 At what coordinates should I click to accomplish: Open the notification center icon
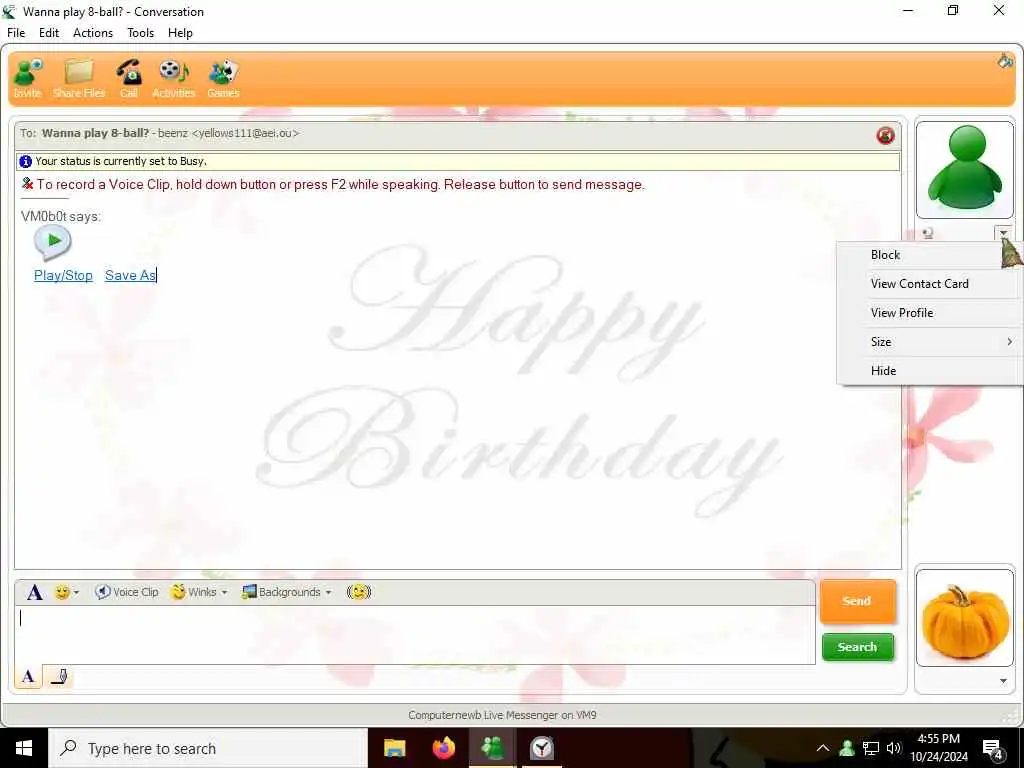(993, 748)
